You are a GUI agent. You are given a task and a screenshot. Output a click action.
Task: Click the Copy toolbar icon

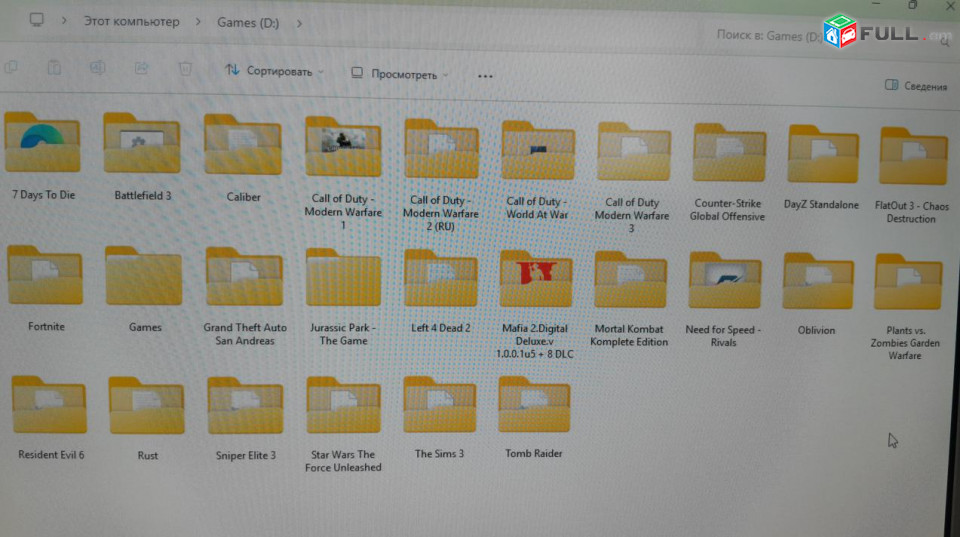(11, 67)
